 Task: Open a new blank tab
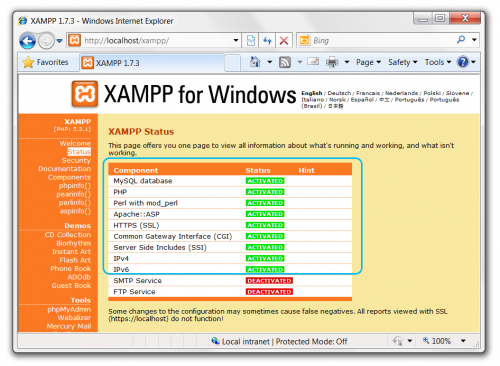pyautogui.click(x=232, y=62)
